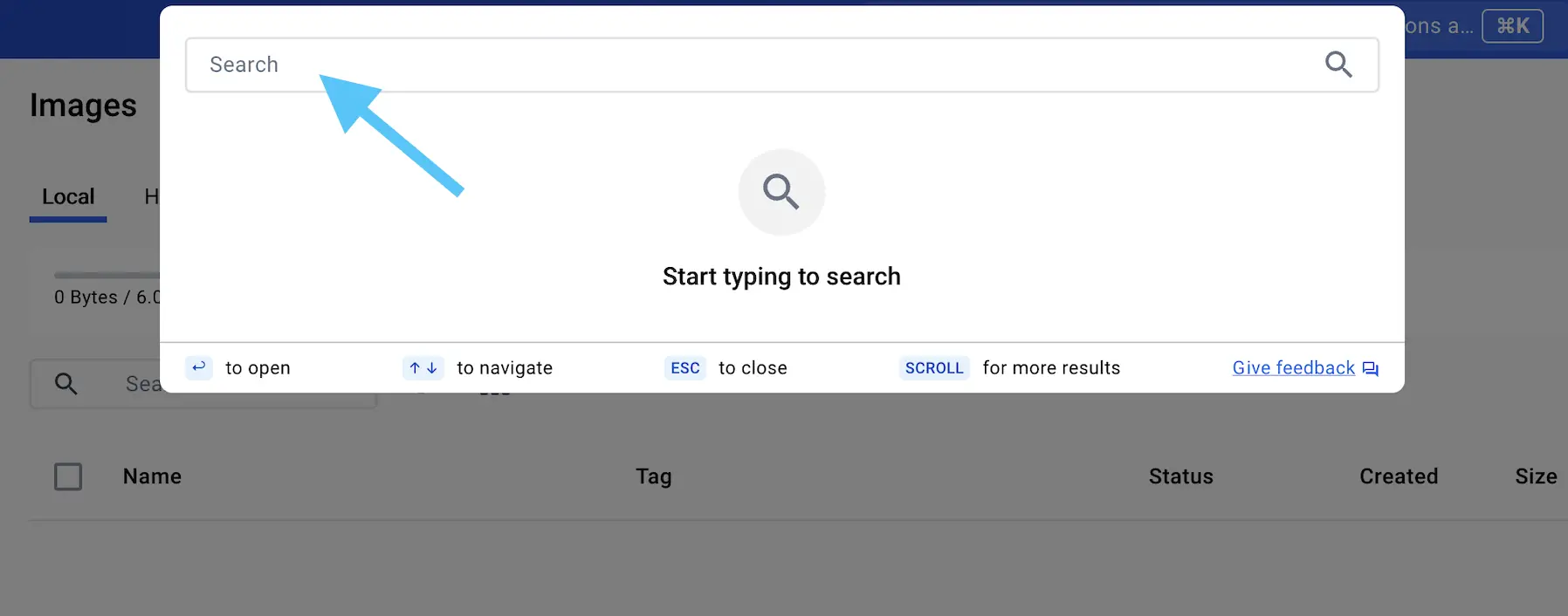Click the Give feedback link
This screenshot has width=1568, height=616.
click(1292, 367)
